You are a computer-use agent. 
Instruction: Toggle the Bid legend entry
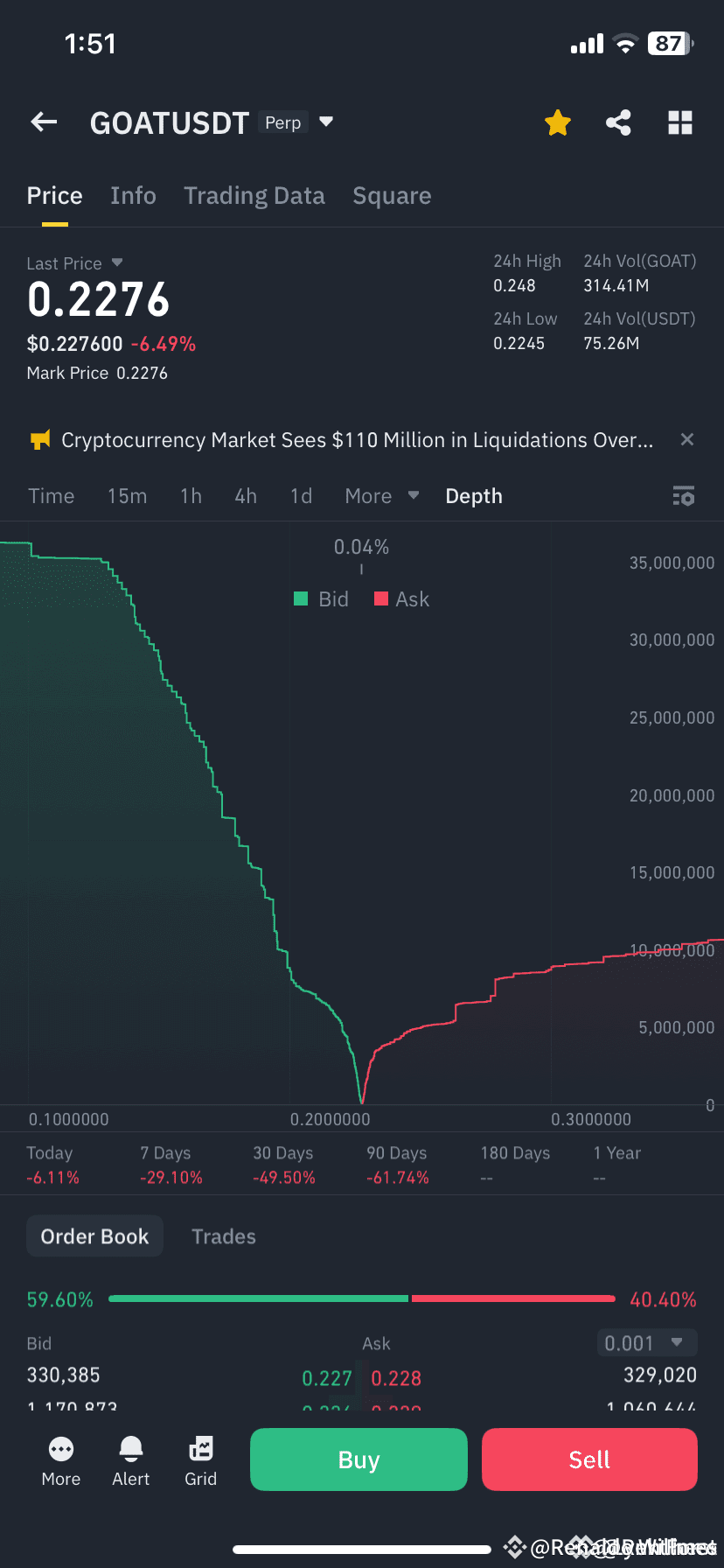coord(321,599)
